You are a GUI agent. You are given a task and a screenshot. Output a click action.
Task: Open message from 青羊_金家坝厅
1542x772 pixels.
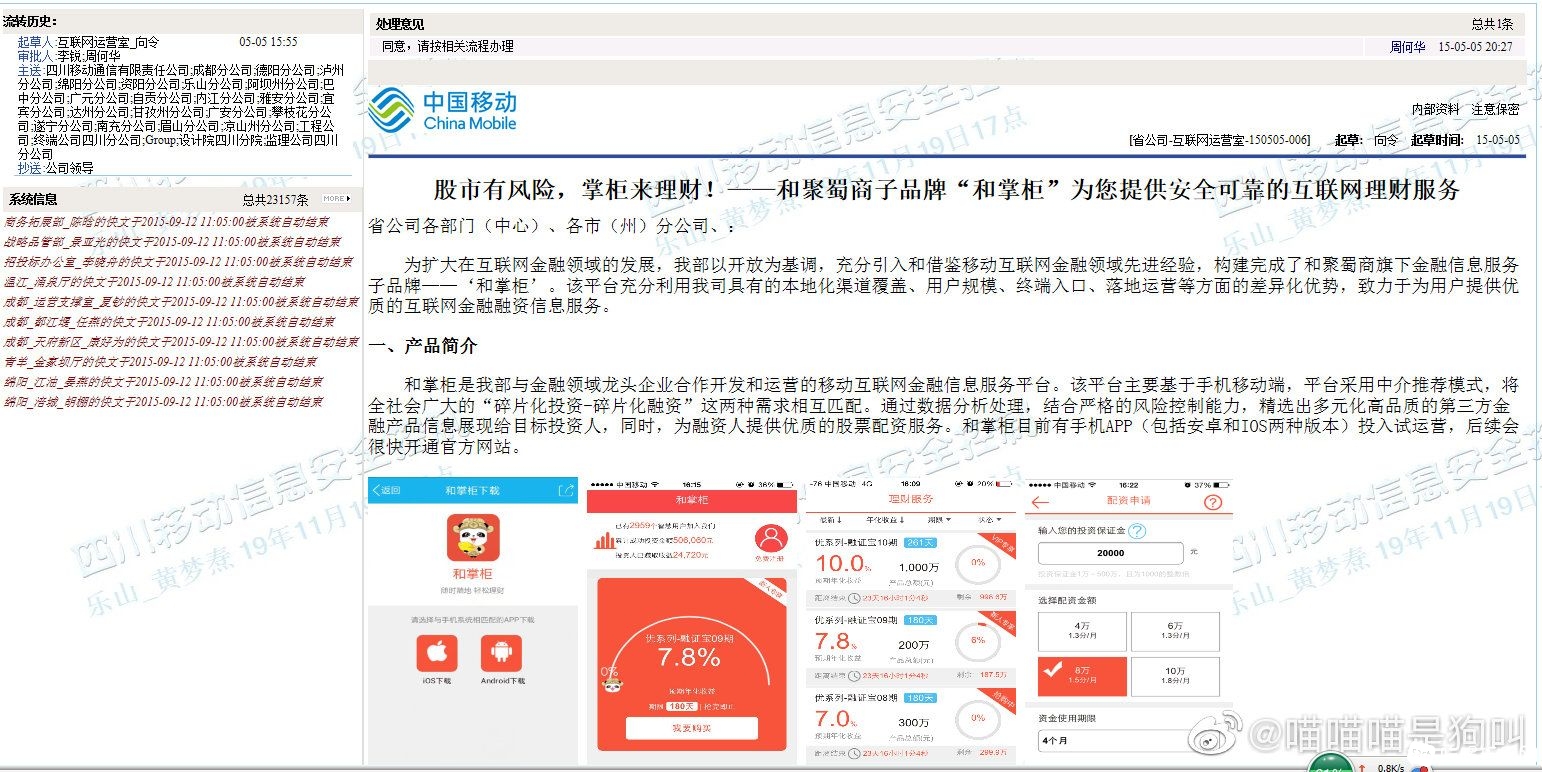(x=160, y=362)
